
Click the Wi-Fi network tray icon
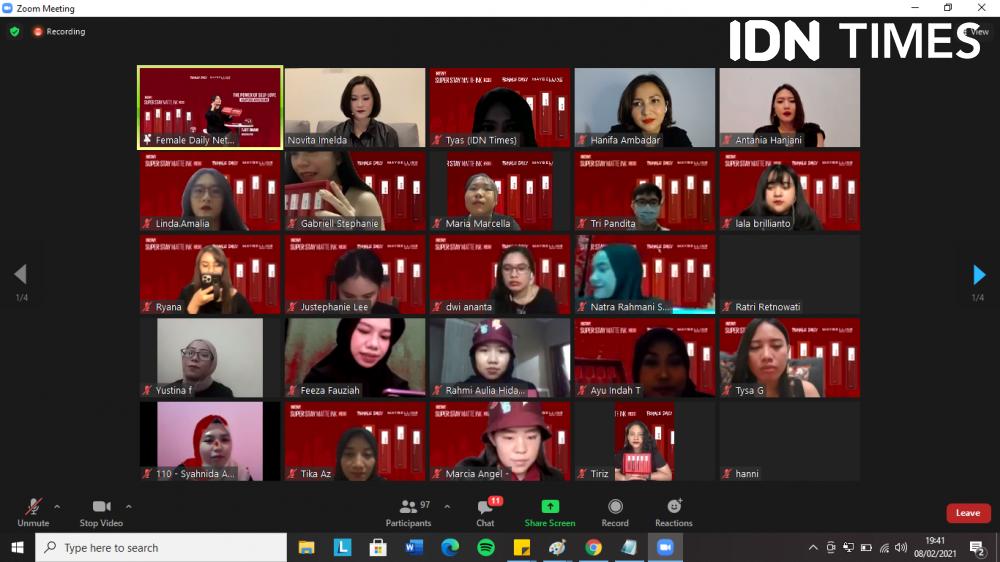(884, 547)
